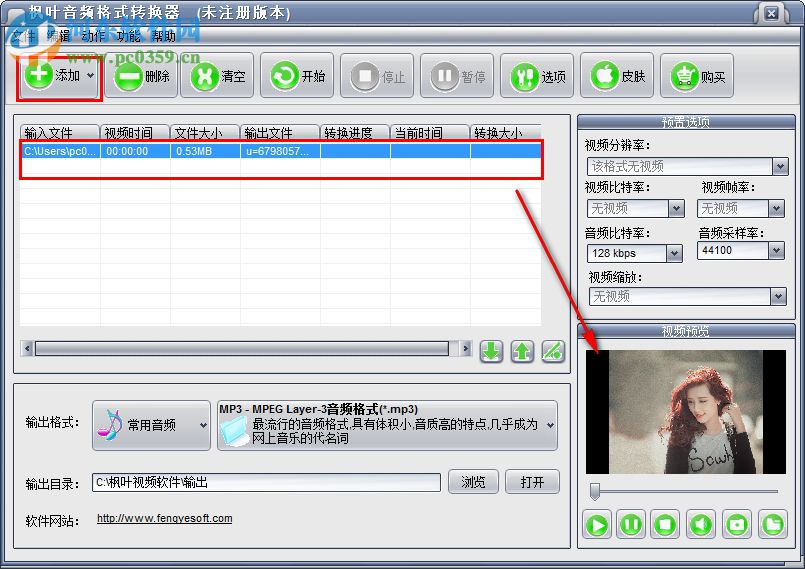
Task: Open the Skin (皮肤) toolbar button
Action: coord(617,75)
